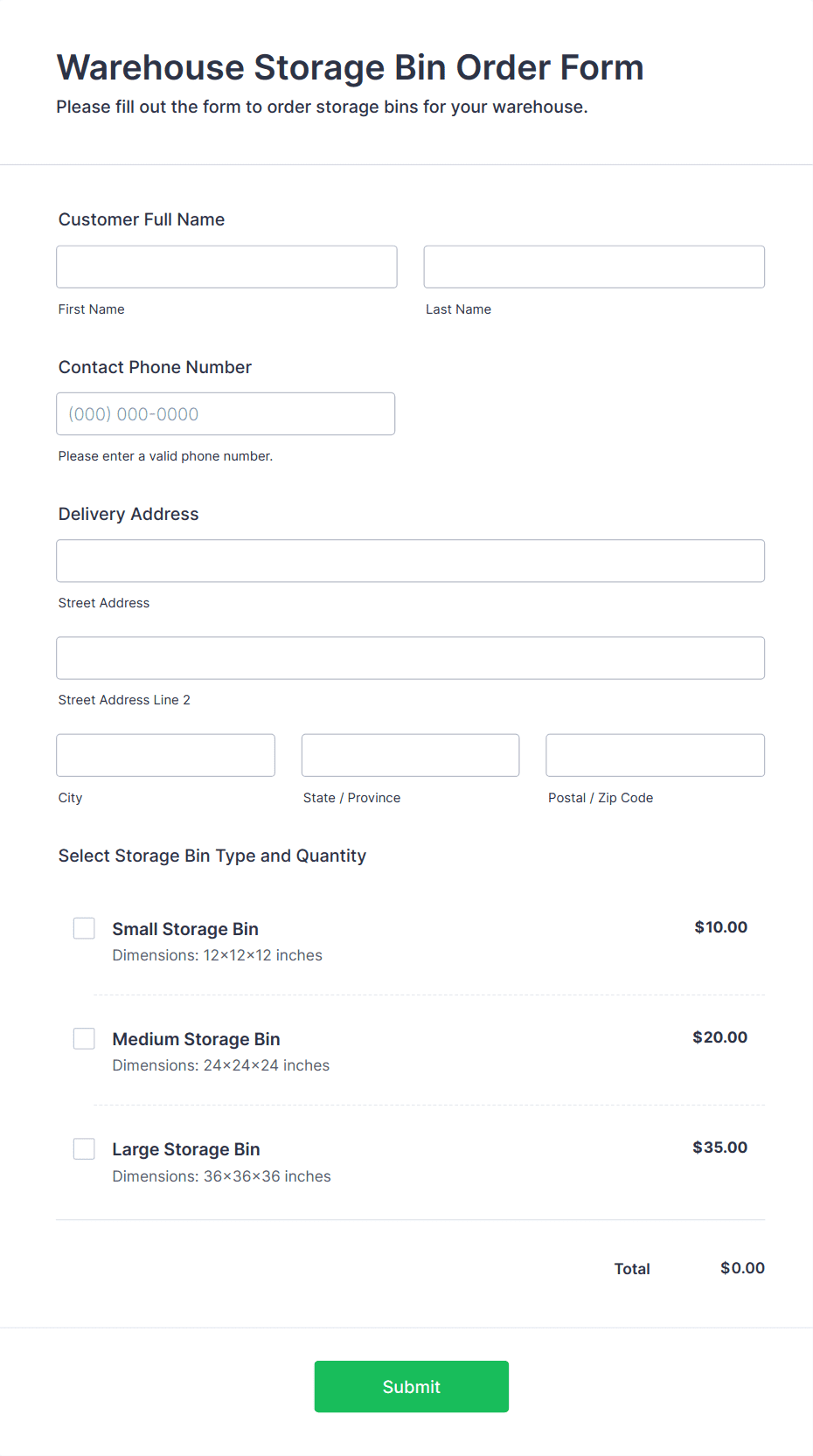Click the Last Name input field

[x=594, y=267]
